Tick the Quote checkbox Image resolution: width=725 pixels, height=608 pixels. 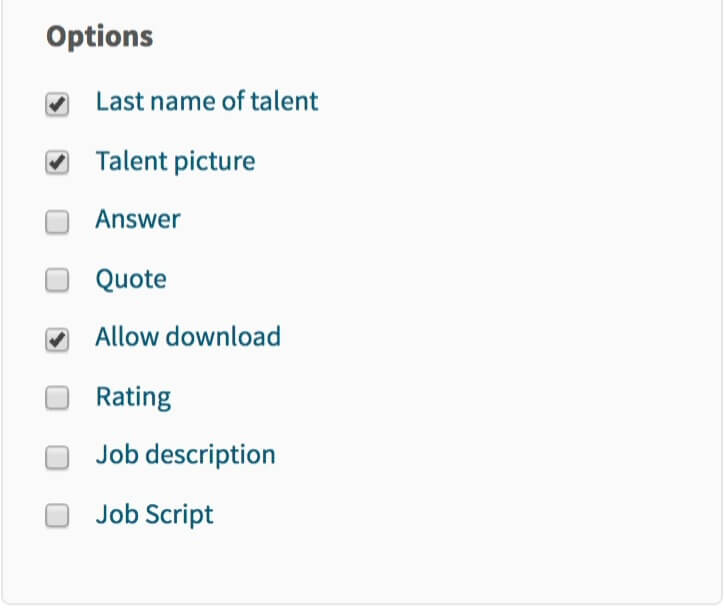(x=57, y=281)
